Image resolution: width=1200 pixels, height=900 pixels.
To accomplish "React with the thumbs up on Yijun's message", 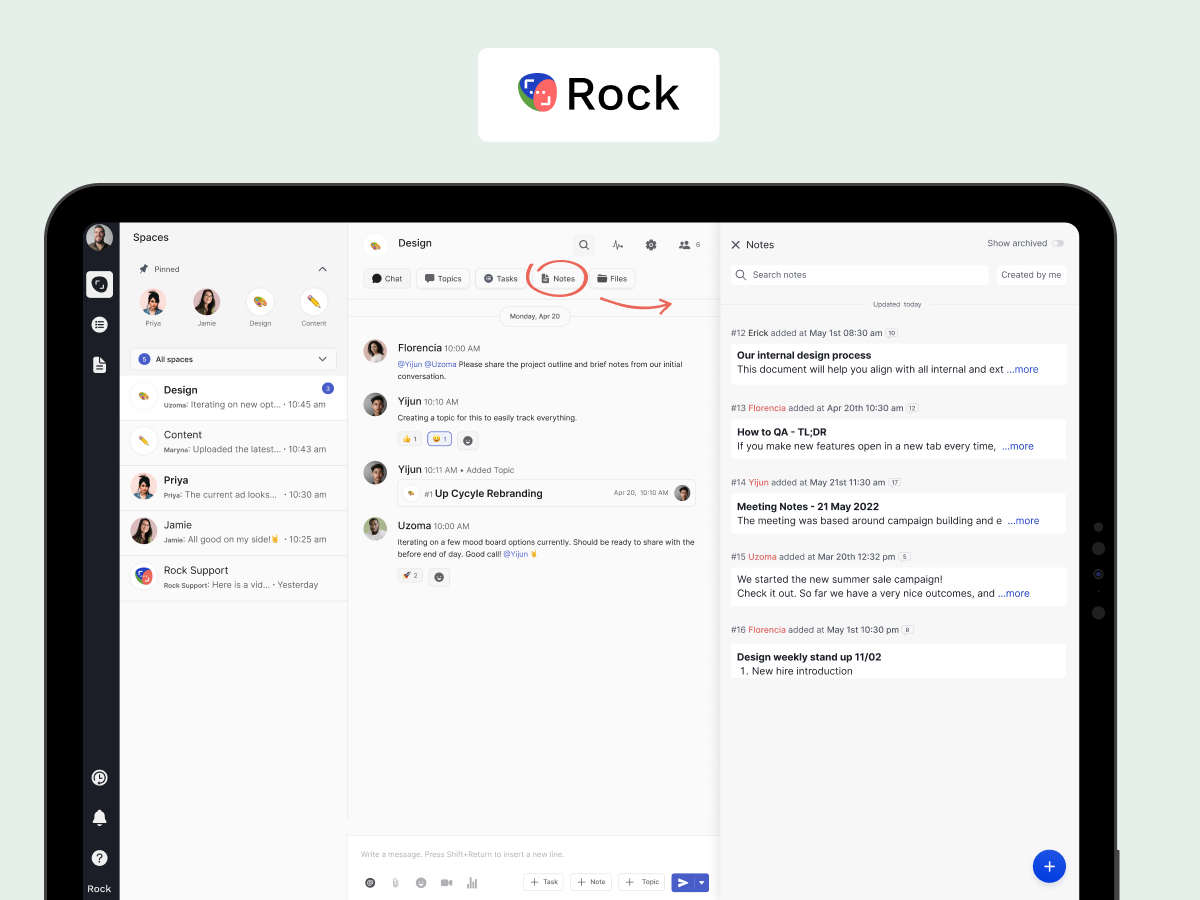I will pos(409,438).
